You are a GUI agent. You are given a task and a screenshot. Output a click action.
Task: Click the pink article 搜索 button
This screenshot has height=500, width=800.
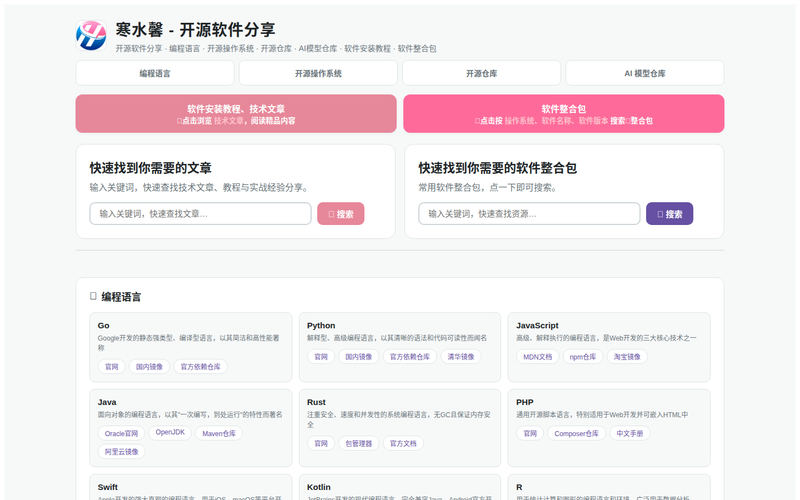341,214
